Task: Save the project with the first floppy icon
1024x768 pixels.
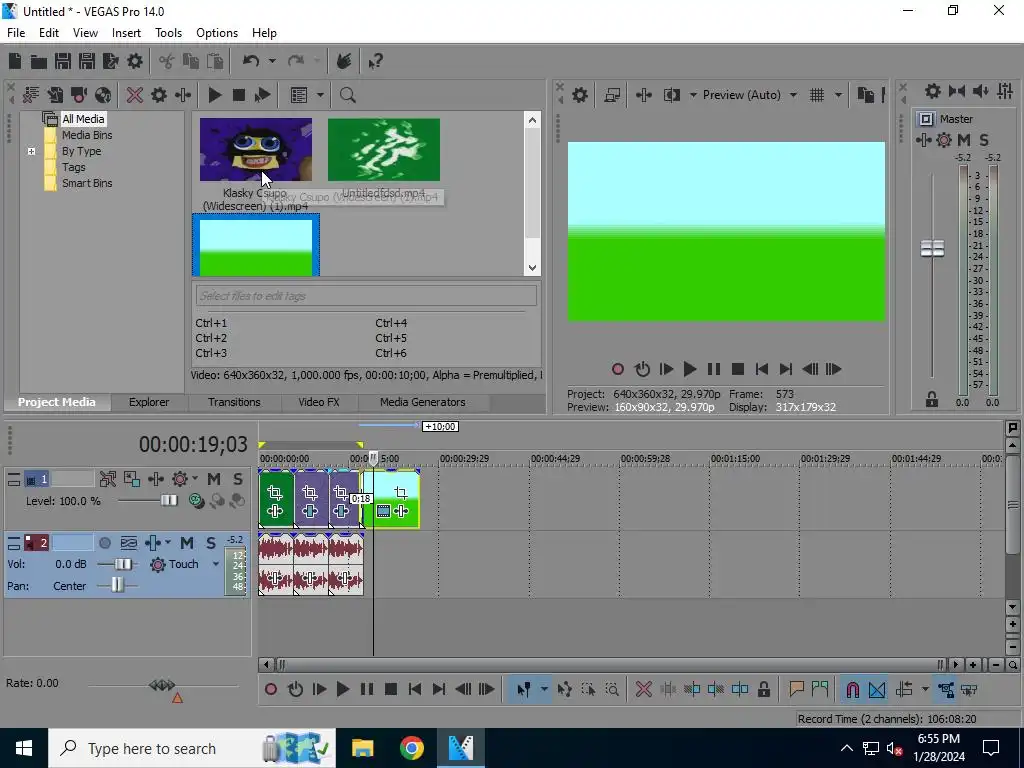Action: pyautogui.click(x=63, y=61)
